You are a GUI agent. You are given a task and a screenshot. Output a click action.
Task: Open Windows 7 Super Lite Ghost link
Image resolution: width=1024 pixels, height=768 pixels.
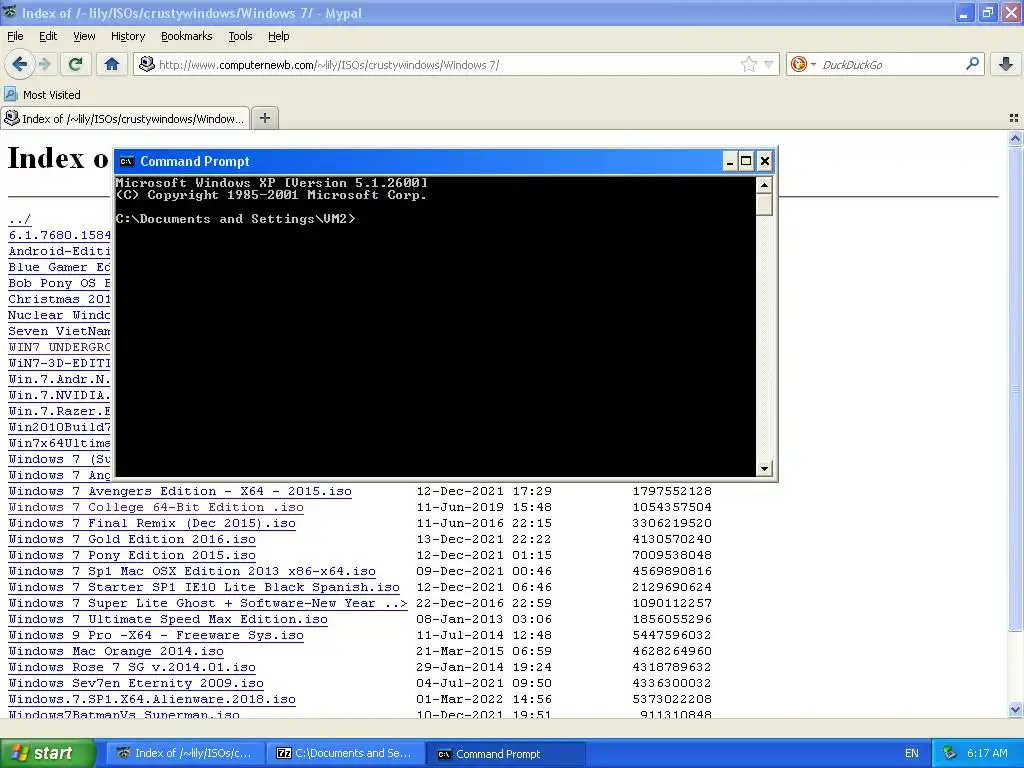pos(208,603)
